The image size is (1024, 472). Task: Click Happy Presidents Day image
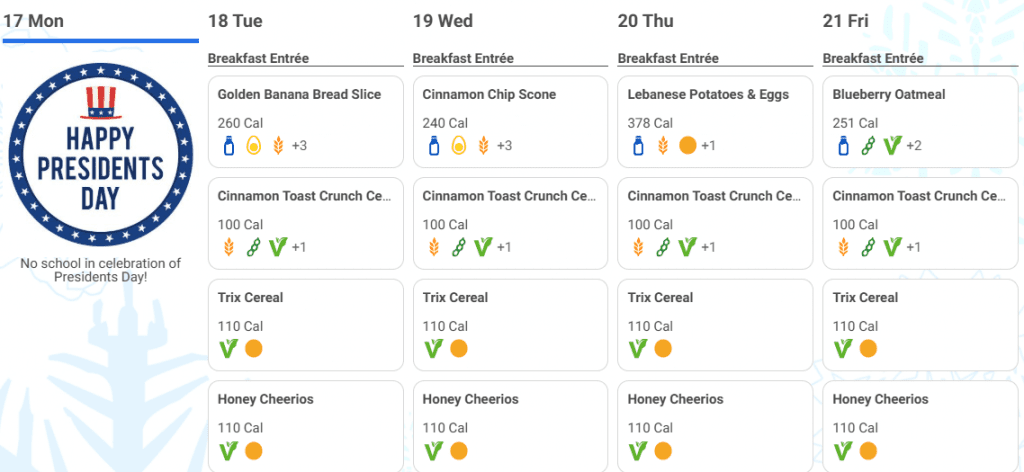point(101,155)
